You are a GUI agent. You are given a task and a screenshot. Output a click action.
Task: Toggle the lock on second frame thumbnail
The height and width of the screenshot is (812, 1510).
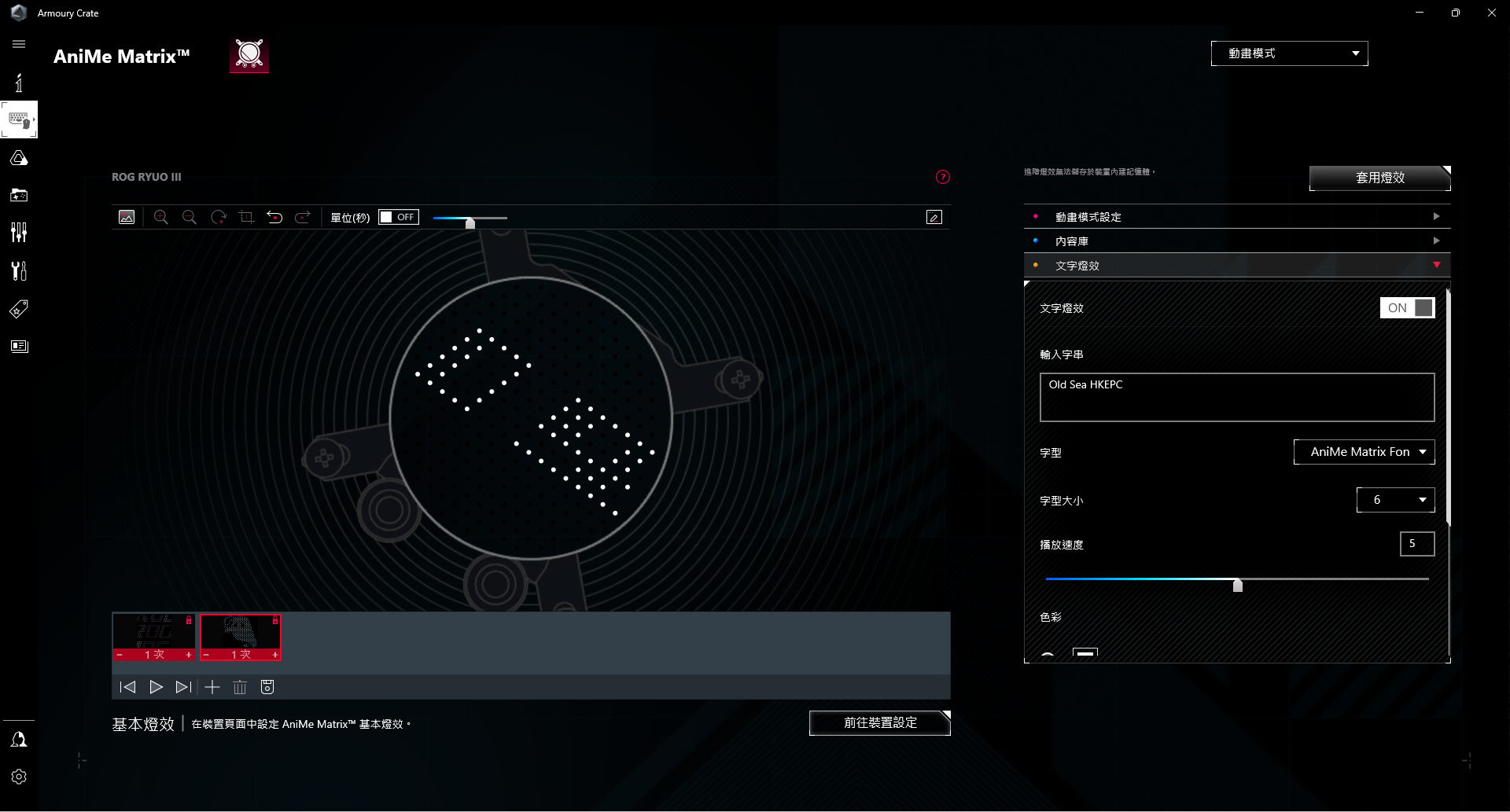(275, 620)
